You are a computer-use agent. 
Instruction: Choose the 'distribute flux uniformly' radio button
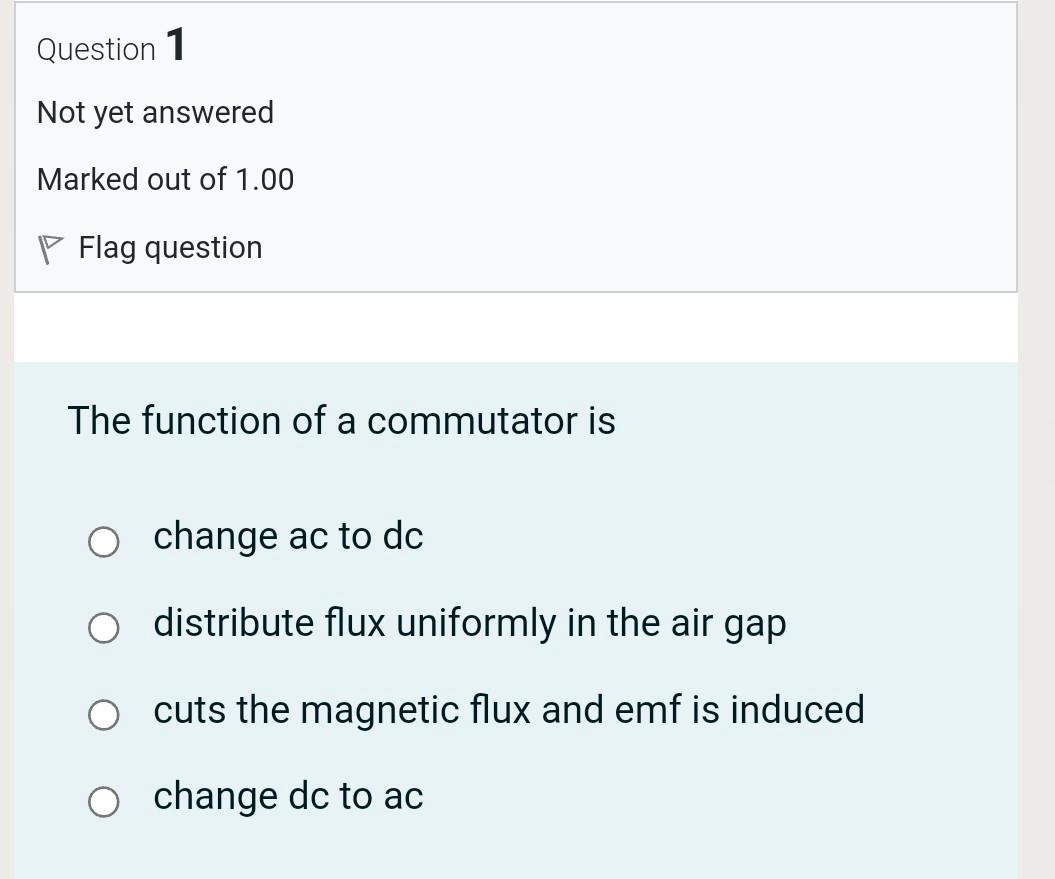[x=104, y=628]
